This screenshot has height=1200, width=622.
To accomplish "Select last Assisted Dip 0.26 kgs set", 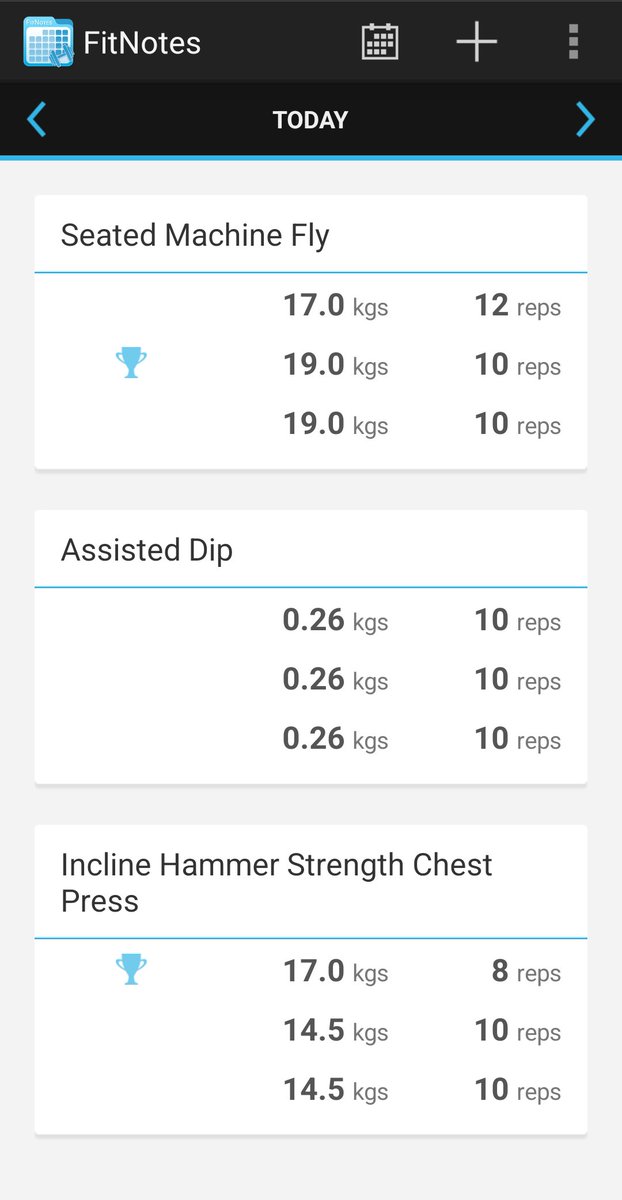I will pos(311,739).
